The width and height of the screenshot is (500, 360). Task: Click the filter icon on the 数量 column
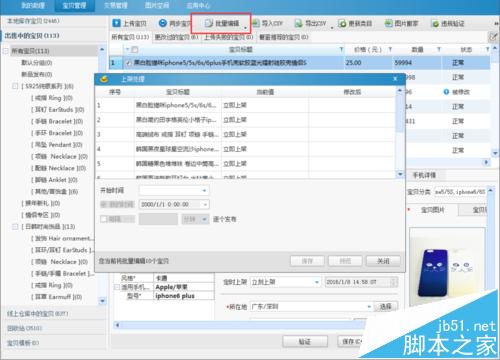tap(439, 50)
